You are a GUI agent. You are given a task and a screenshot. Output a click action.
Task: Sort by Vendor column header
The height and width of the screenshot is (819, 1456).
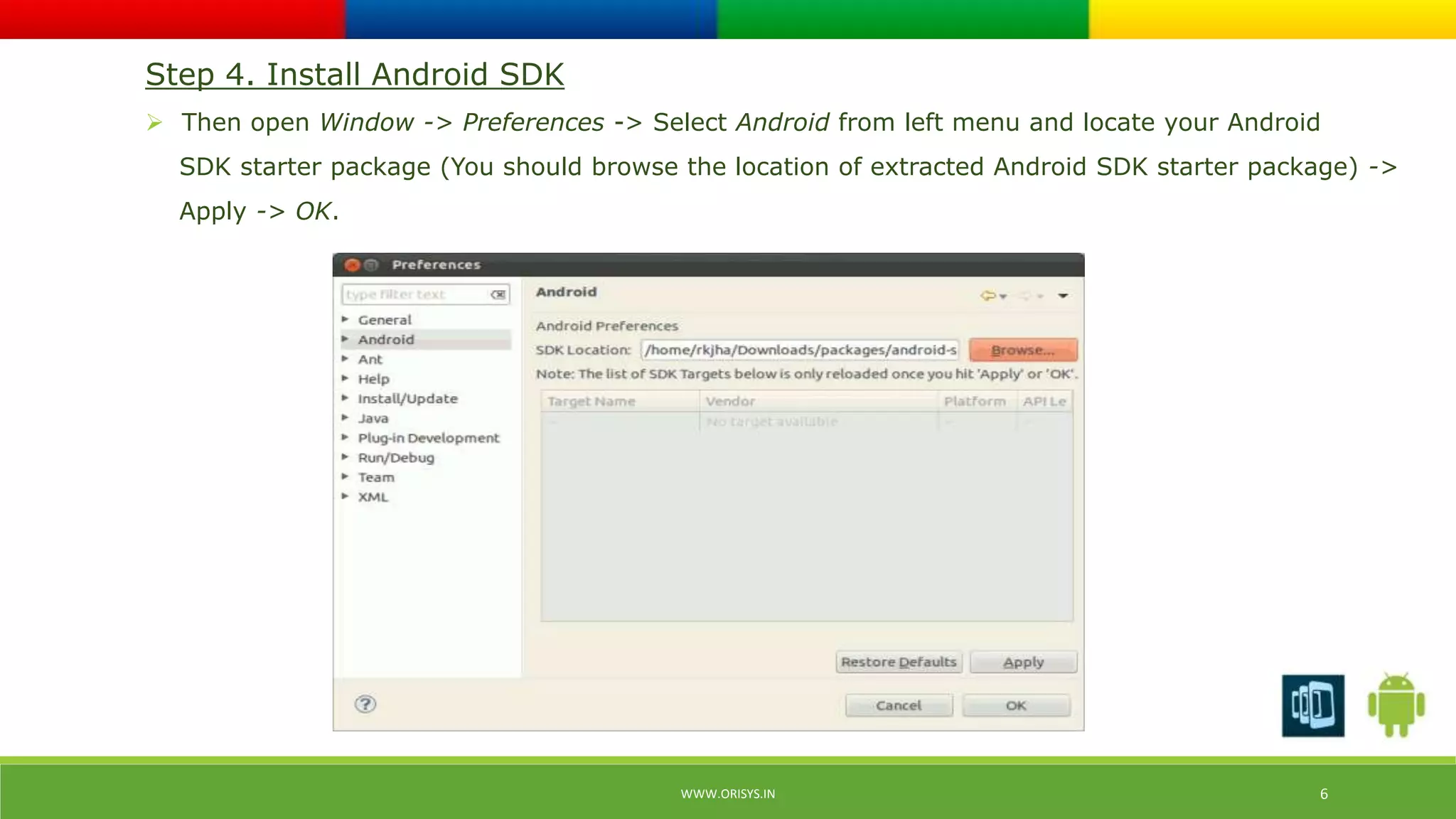pyautogui.click(x=818, y=401)
